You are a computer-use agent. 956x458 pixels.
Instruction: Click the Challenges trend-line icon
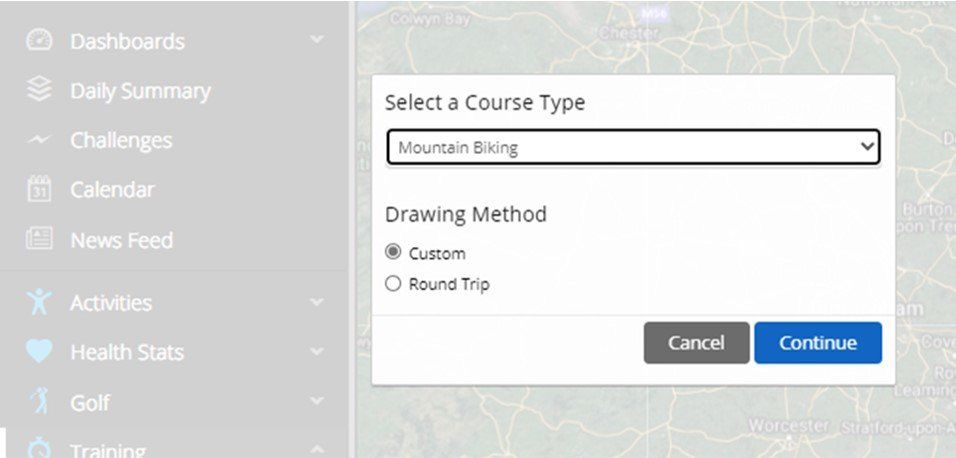pos(38,141)
